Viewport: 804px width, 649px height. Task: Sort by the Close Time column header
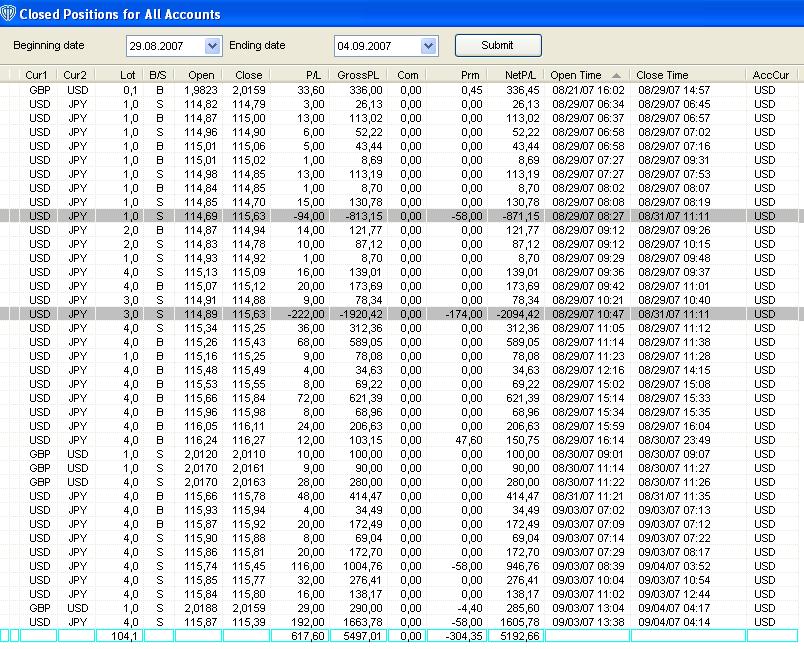[x=662, y=75]
